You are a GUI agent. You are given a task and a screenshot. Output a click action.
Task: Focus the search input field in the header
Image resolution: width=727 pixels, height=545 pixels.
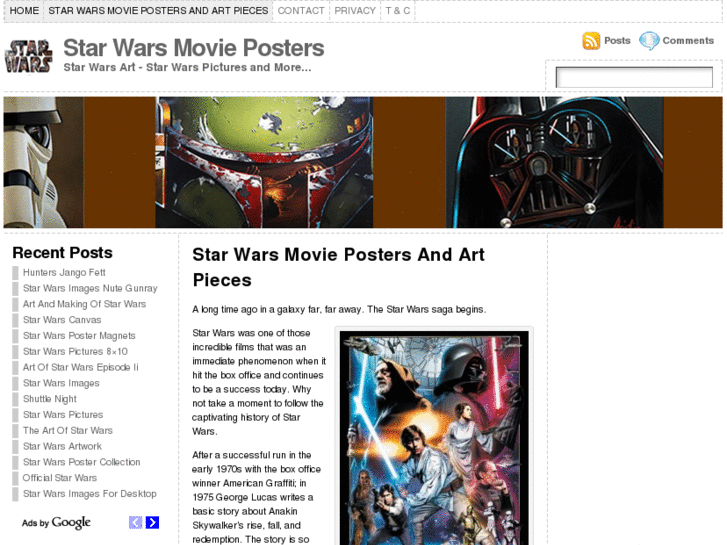coord(634,77)
